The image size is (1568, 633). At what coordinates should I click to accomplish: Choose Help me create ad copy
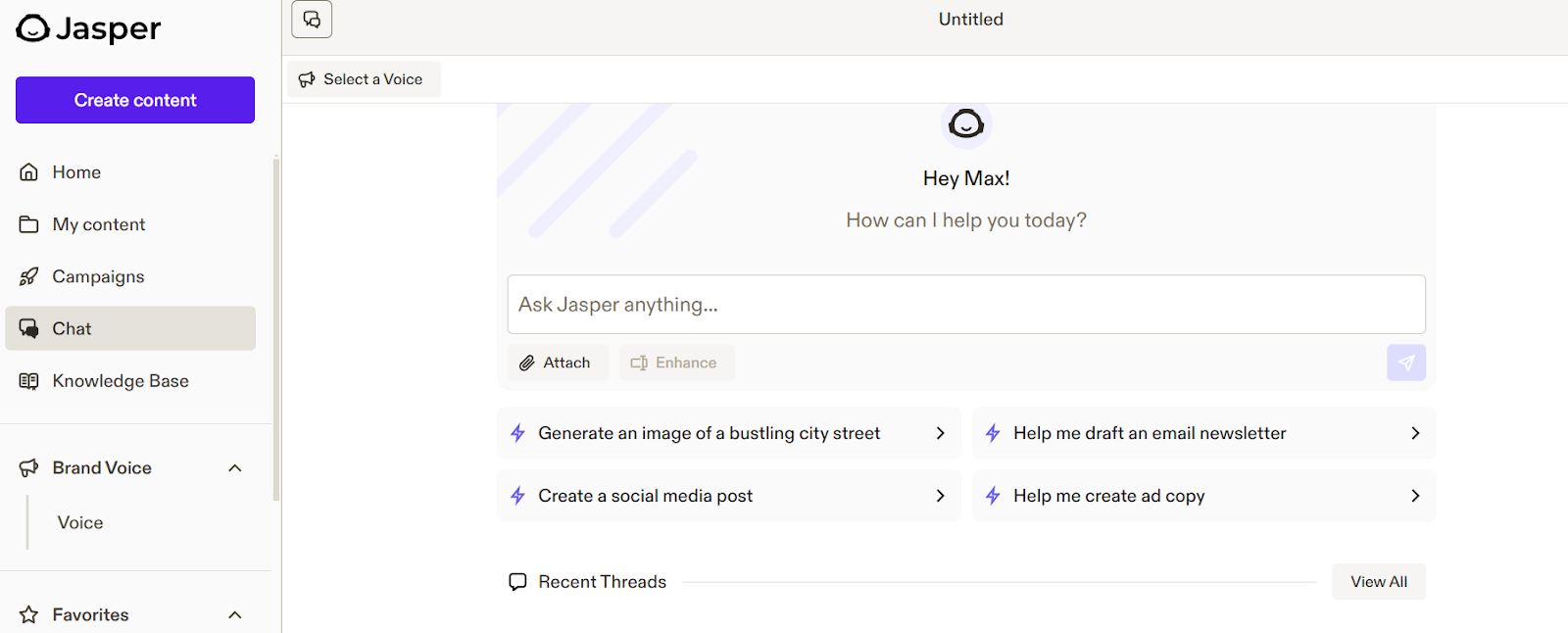1204,496
